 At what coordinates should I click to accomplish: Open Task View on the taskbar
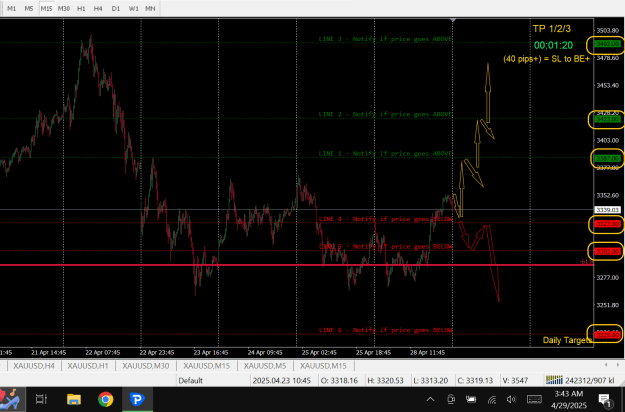tap(41, 399)
